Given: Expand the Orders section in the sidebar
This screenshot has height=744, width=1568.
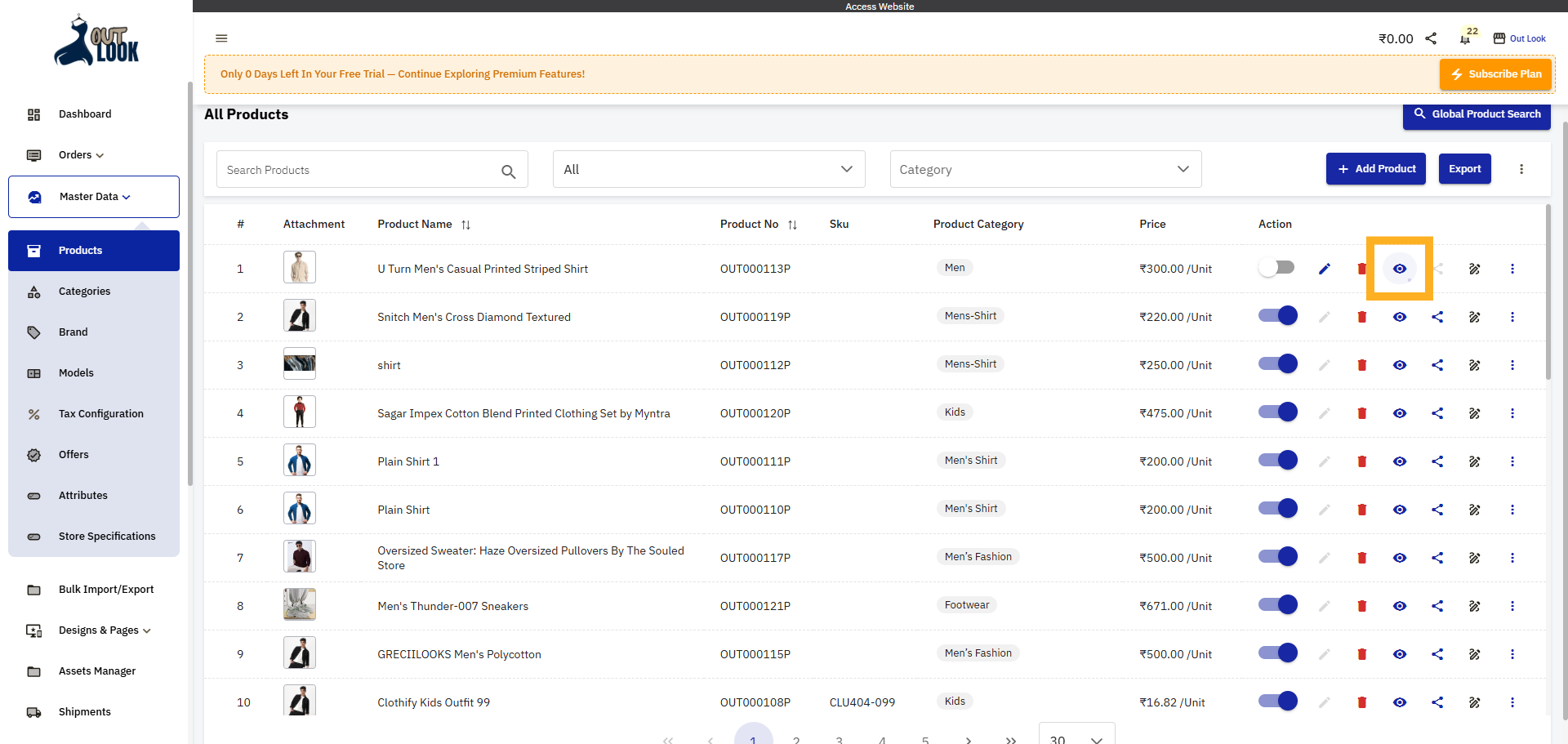Looking at the screenshot, I should click(x=79, y=154).
